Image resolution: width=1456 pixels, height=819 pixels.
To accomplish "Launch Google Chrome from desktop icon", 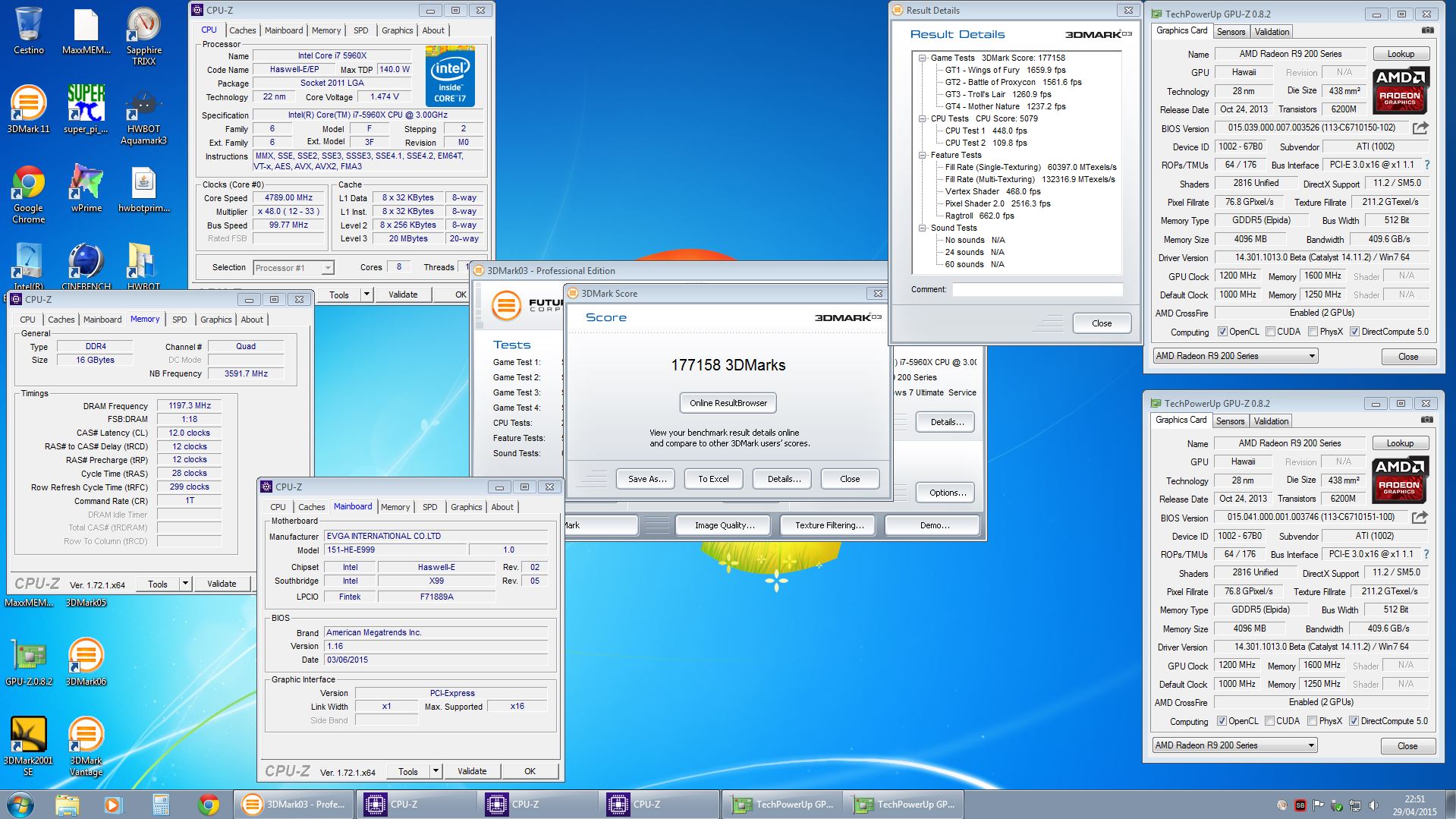I will tap(28, 194).
